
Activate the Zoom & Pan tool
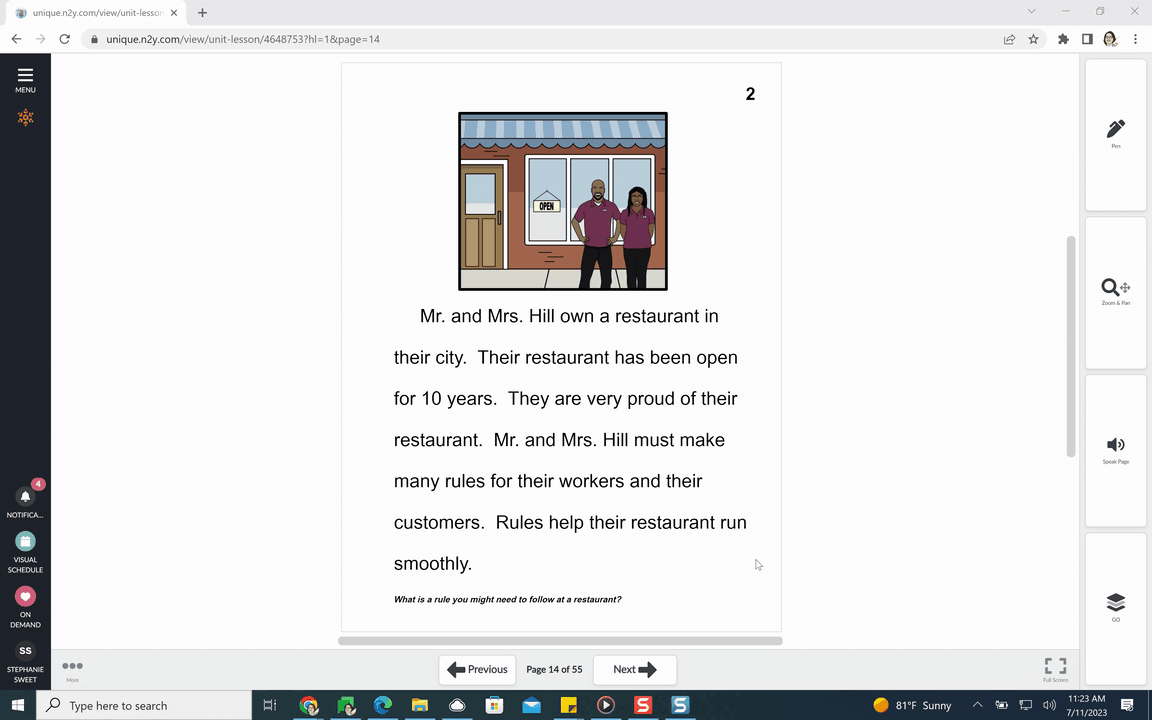[x=1115, y=292]
